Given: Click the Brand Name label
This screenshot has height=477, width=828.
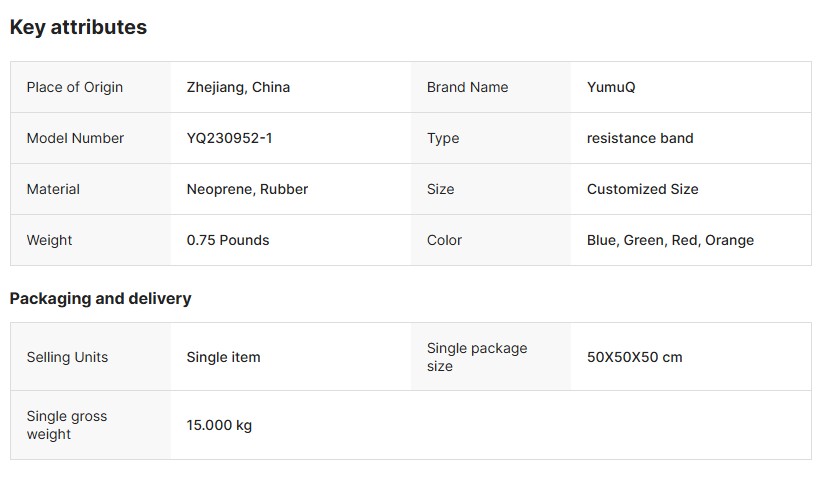Looking at the screenshot, I should (x=467, y=87).
